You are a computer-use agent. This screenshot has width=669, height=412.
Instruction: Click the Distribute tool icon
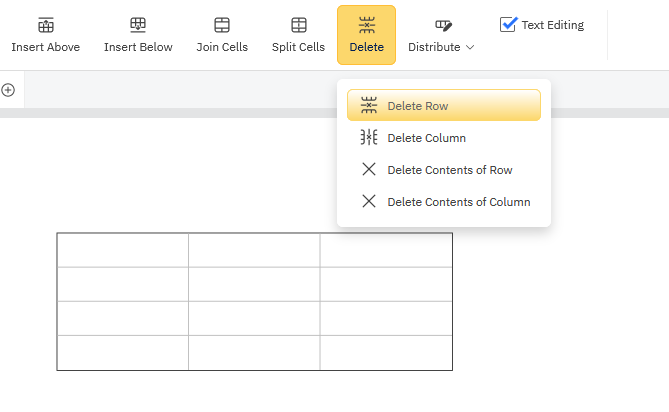pos(443,25)
